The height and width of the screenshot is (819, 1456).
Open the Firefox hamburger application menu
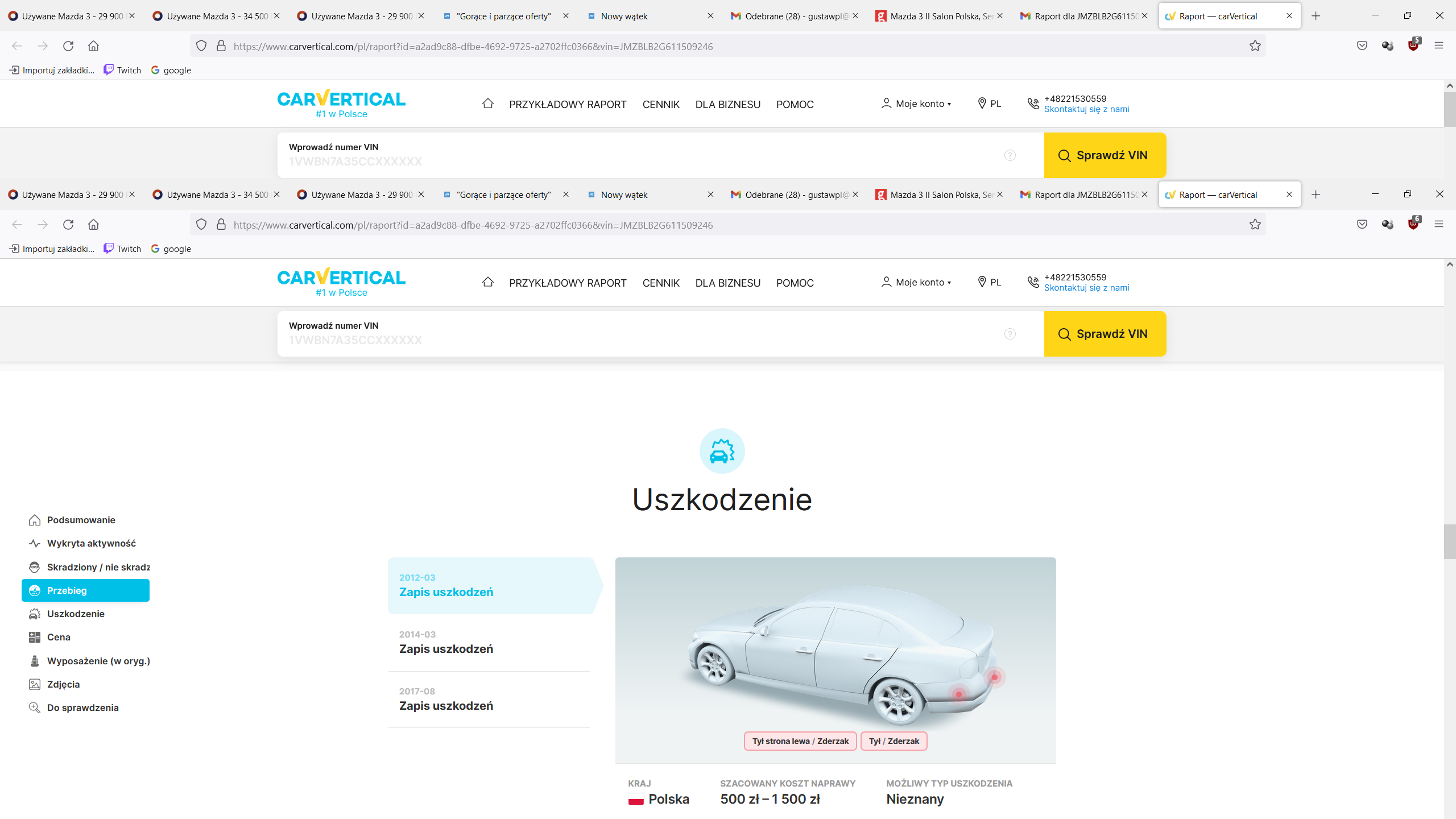pos(1439,225)
